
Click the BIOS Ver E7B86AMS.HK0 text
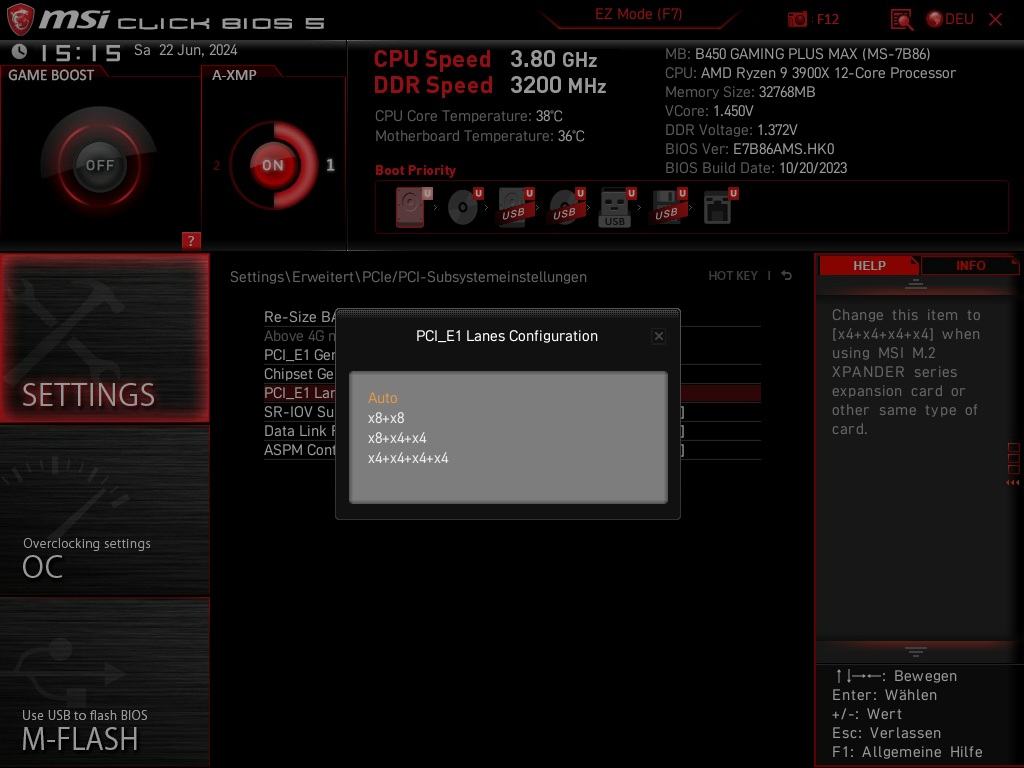click(750, 149)
